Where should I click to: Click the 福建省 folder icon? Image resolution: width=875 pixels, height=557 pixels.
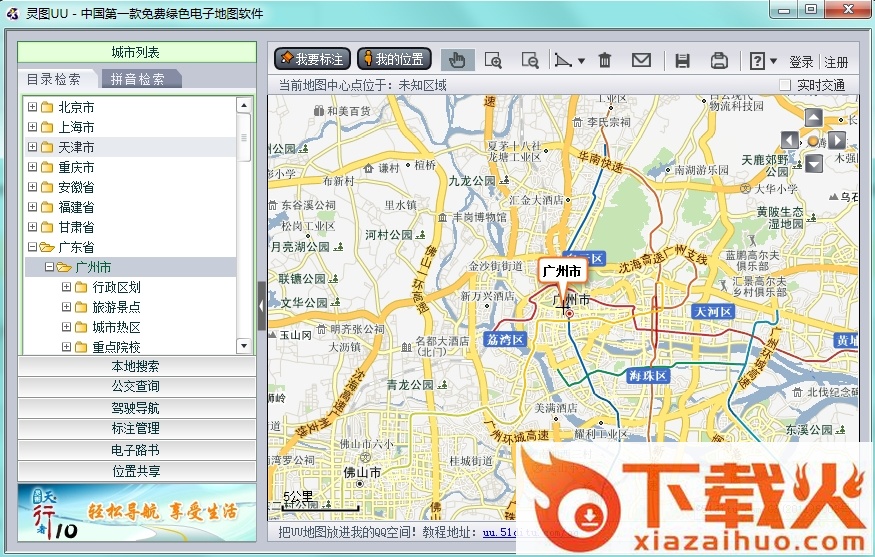pyautogui.click(x=47, y=207)
